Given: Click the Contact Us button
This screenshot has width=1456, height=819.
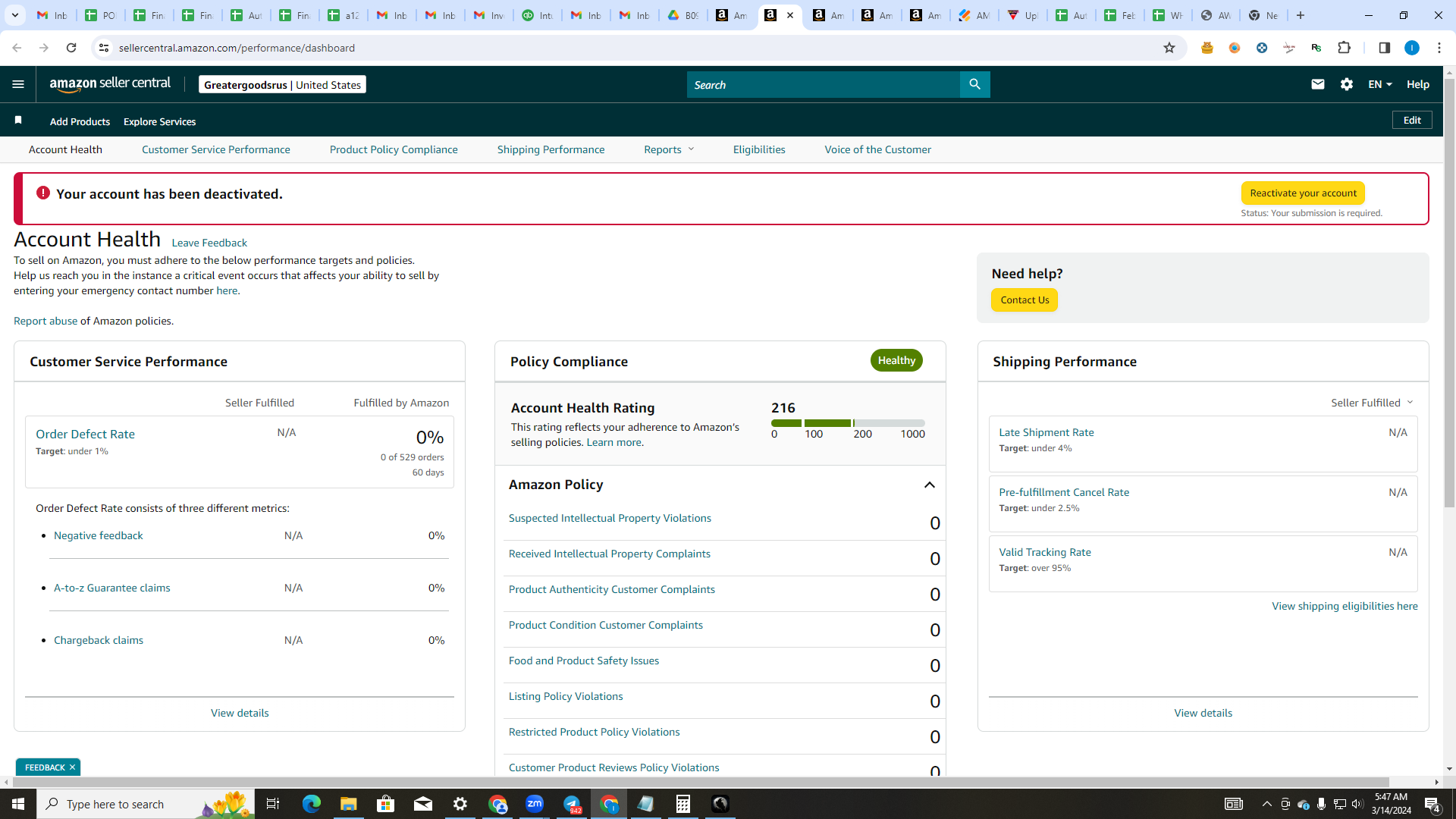Looking at the screenshot, I should [x=1025, y=300].
